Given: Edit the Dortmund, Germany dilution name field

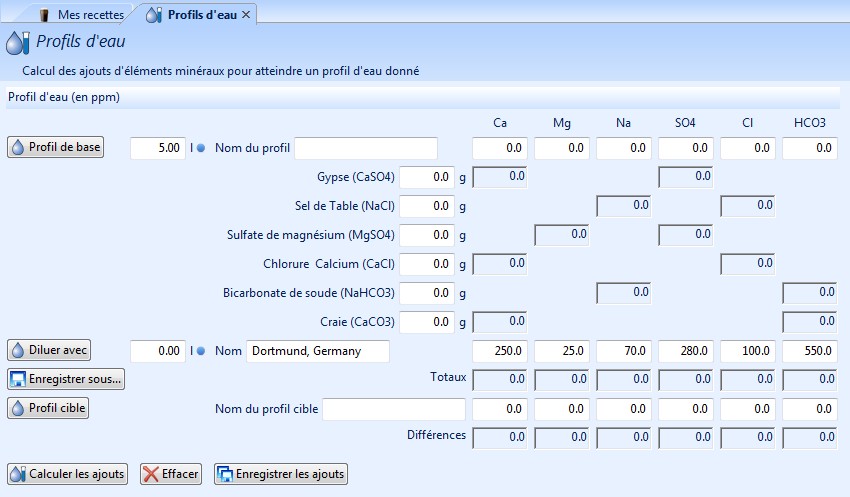Looking at the screenshot, I should [317, 351].
